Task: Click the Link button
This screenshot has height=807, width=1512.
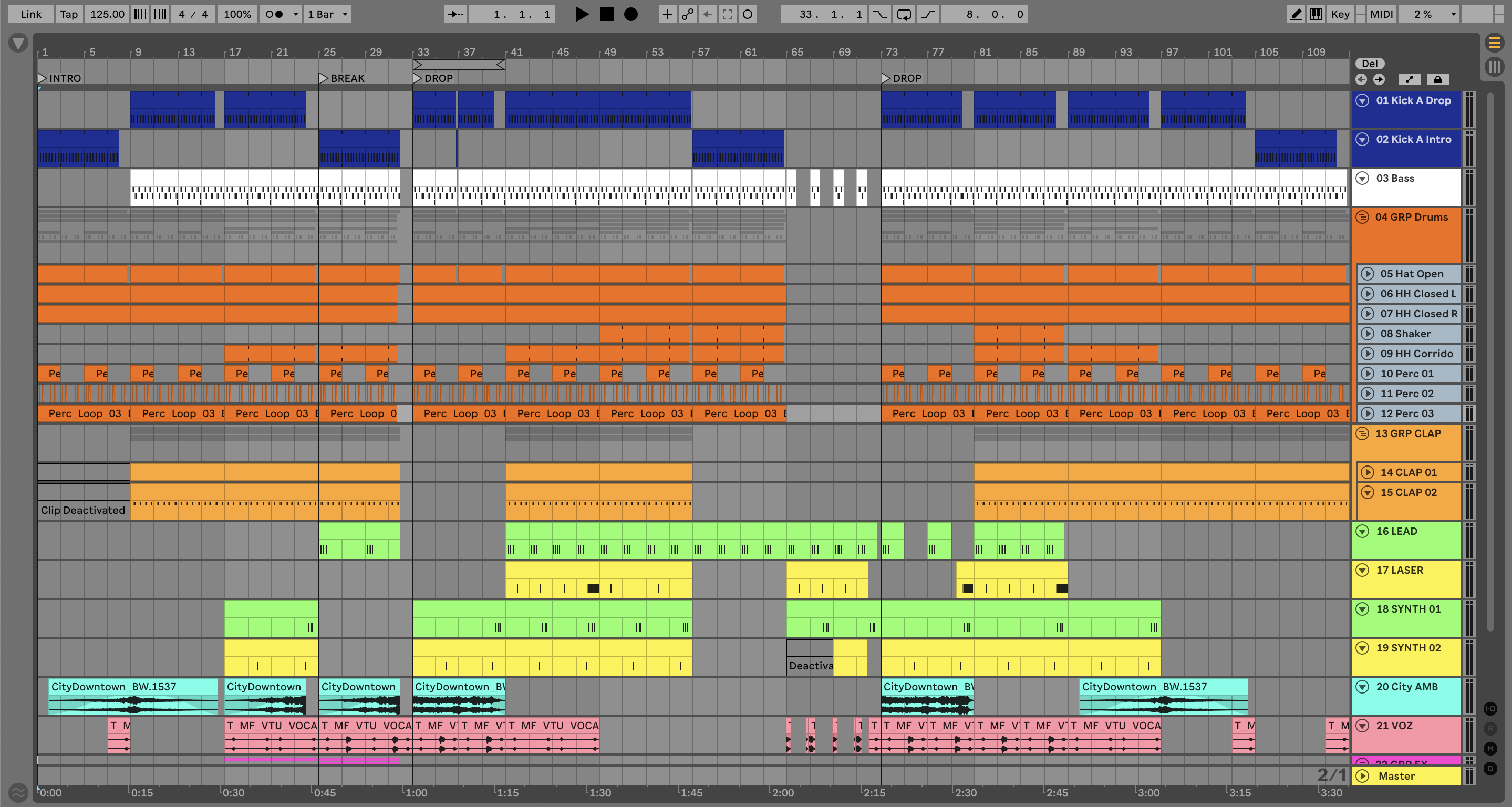Action: tap(30, 14)
